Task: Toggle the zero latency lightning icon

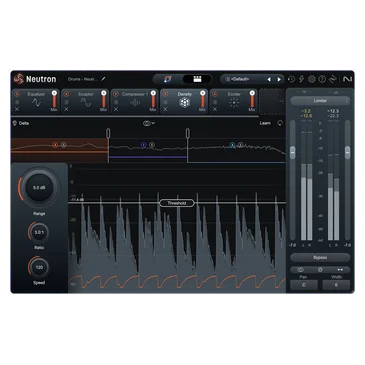Action: click(301, 79)
